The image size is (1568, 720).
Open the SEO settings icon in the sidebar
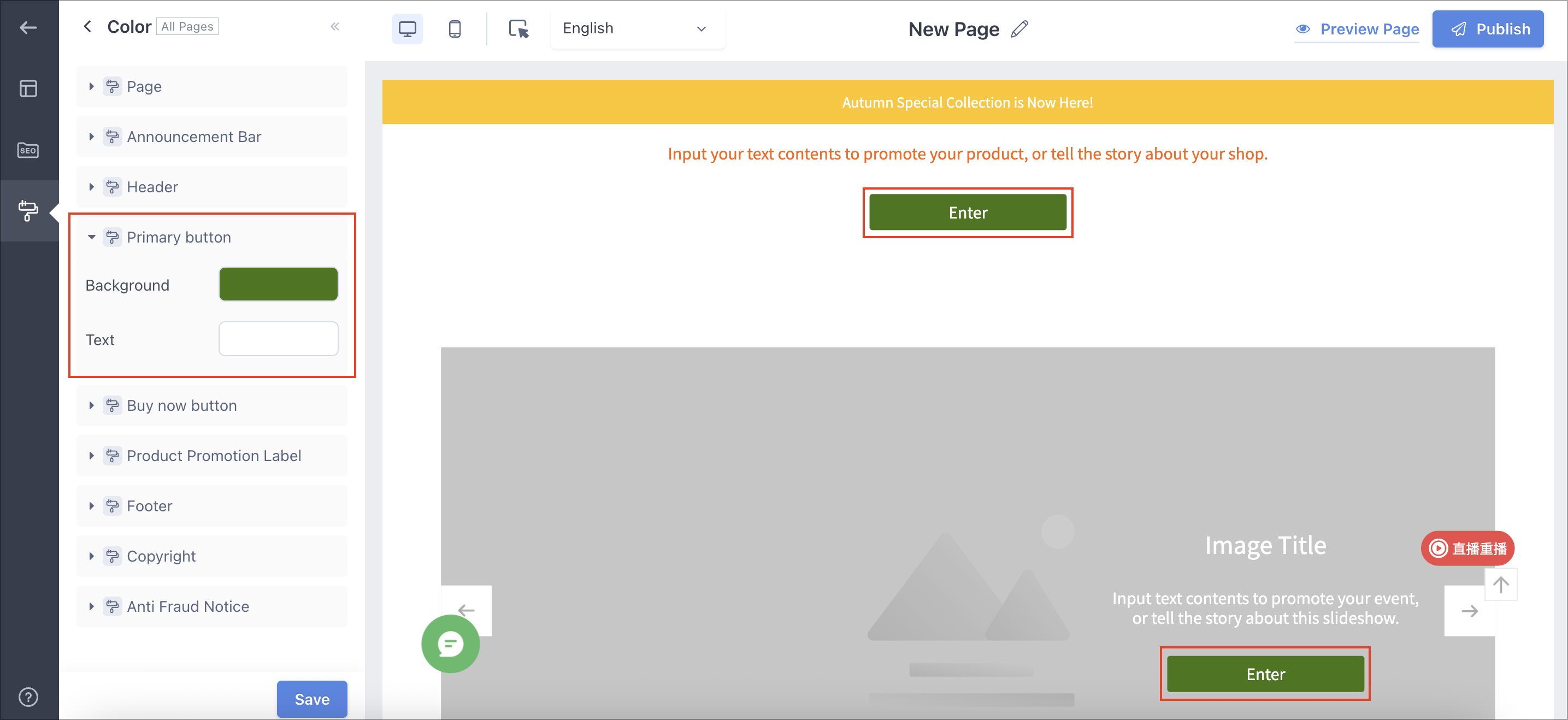(28, 150)
